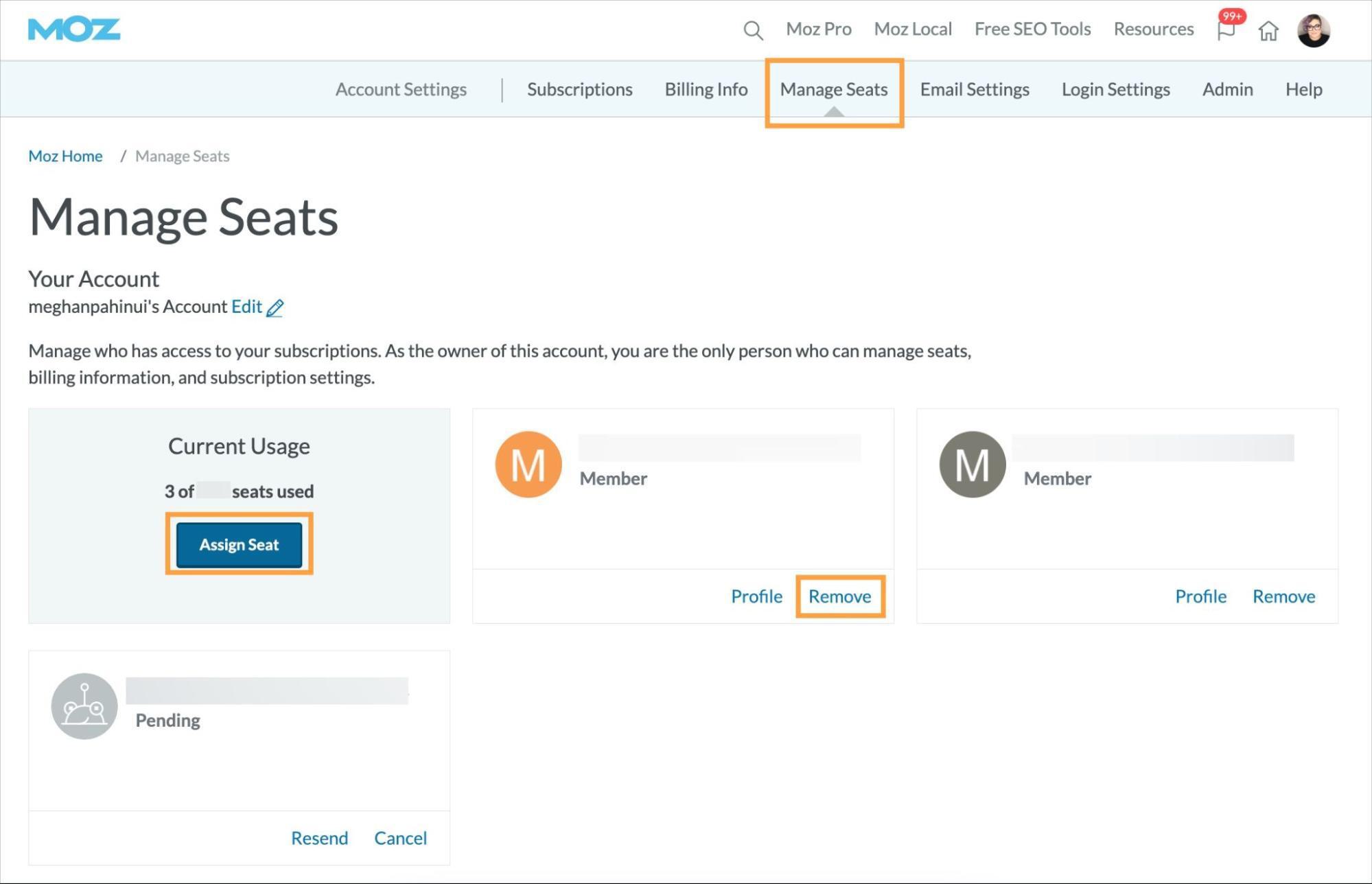This screenshot has height=884, width=1372.
Task: Open notifications flag icon
Action: [1226, 30]
